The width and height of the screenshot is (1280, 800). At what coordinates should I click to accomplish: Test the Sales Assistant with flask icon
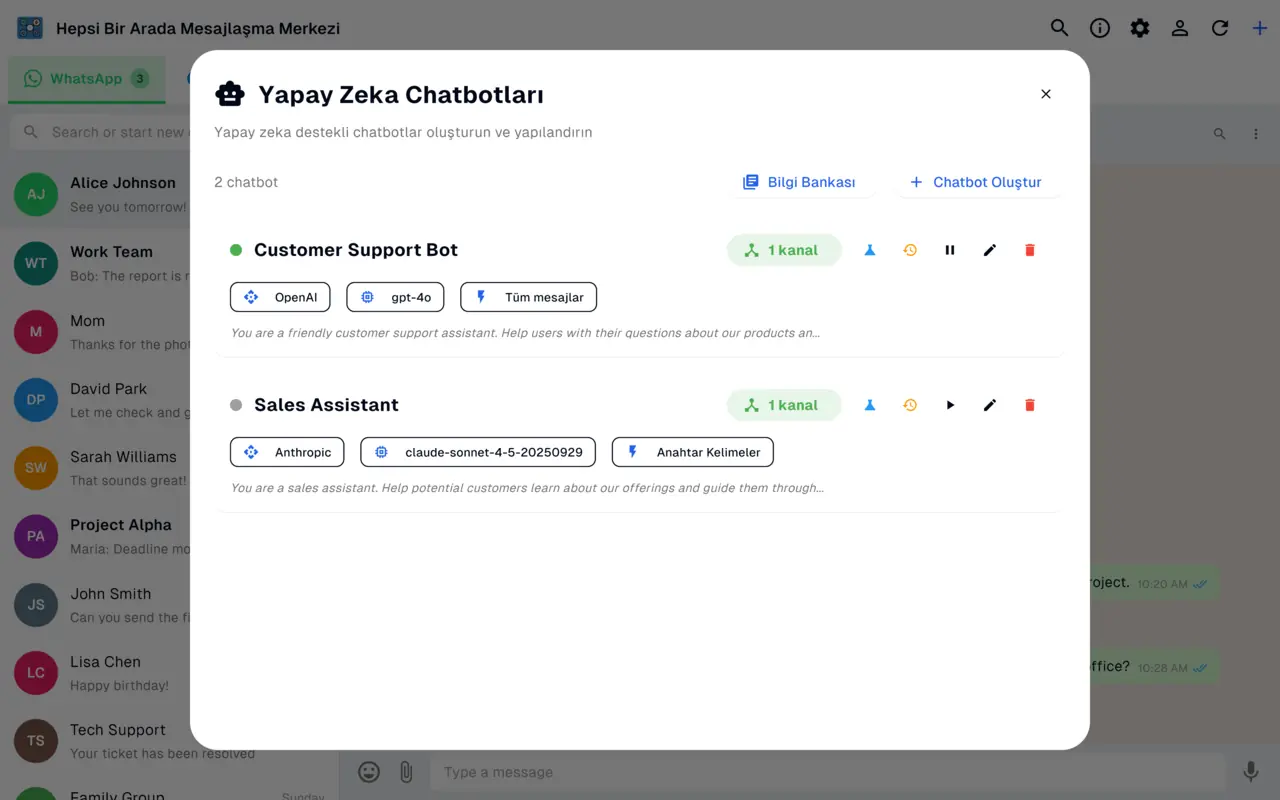(870, 405)
